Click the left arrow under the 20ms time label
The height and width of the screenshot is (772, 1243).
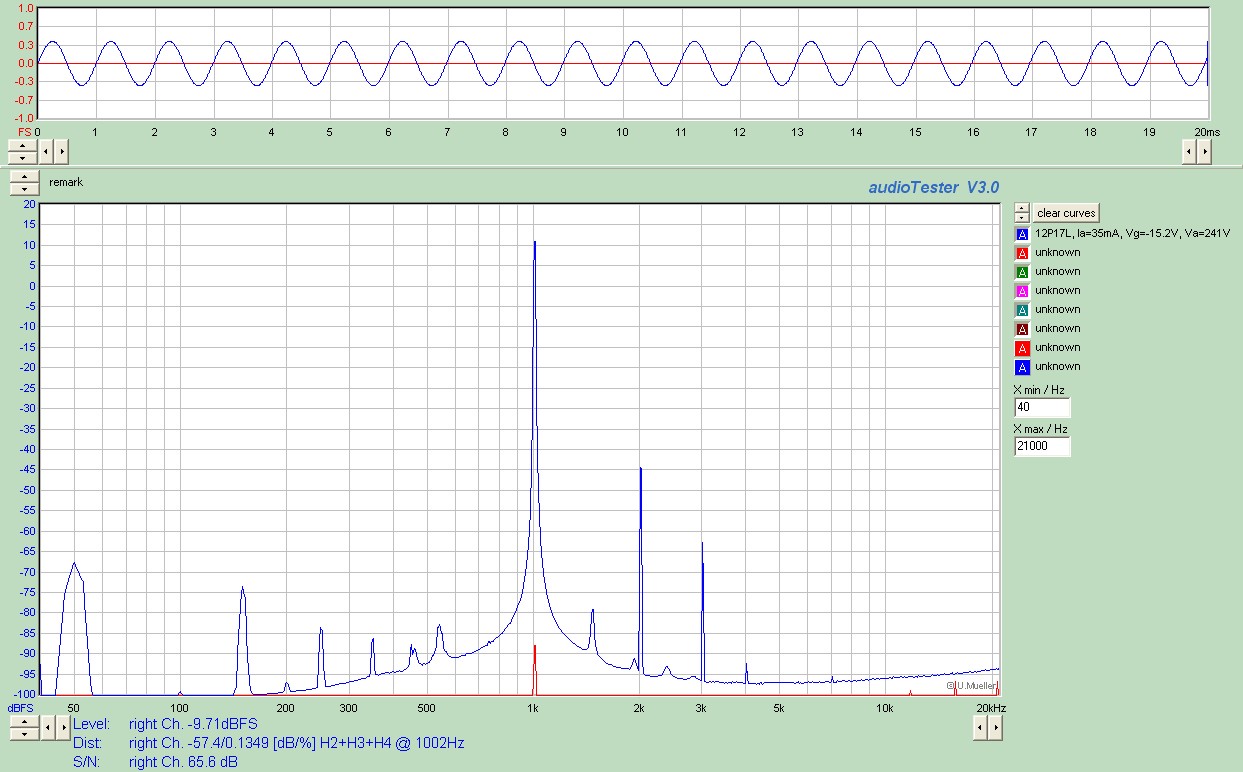coord(1189,152)
